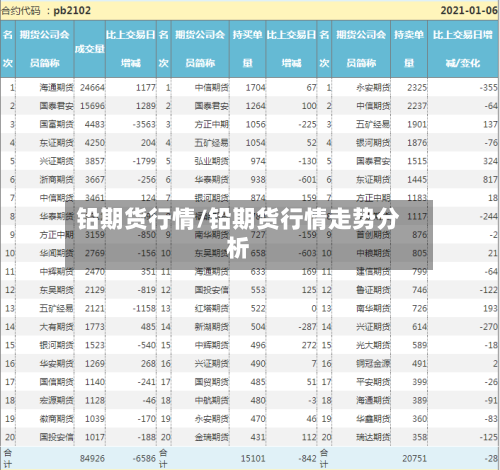Click the long position change "-601"
This screenshot has height=470, width=500.
[307, 180]
